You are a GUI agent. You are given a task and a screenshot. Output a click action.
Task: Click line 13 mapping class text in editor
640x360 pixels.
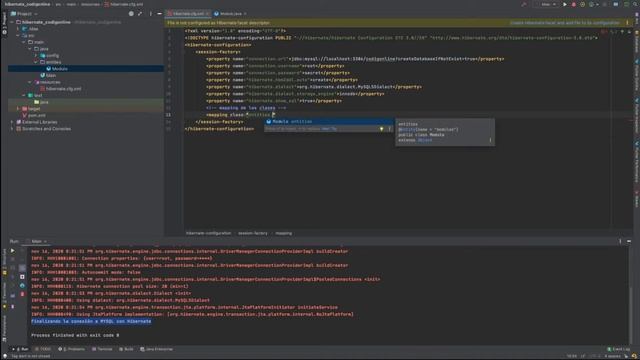(239, 115)
